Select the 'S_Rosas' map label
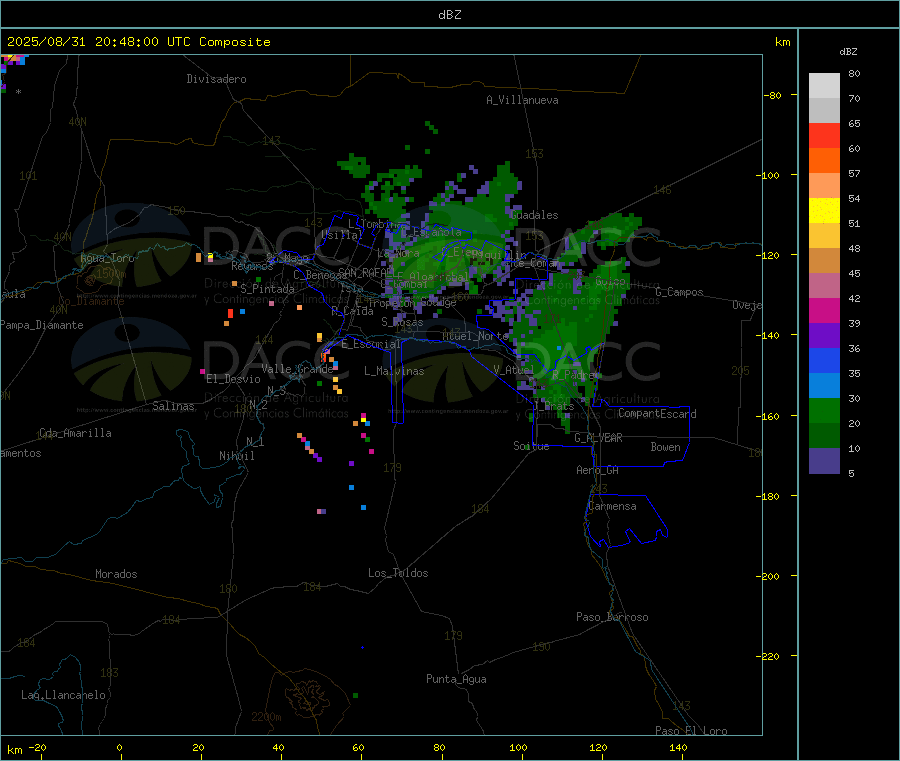The width and height of the screenshot is (900, 761). [402, 322]
